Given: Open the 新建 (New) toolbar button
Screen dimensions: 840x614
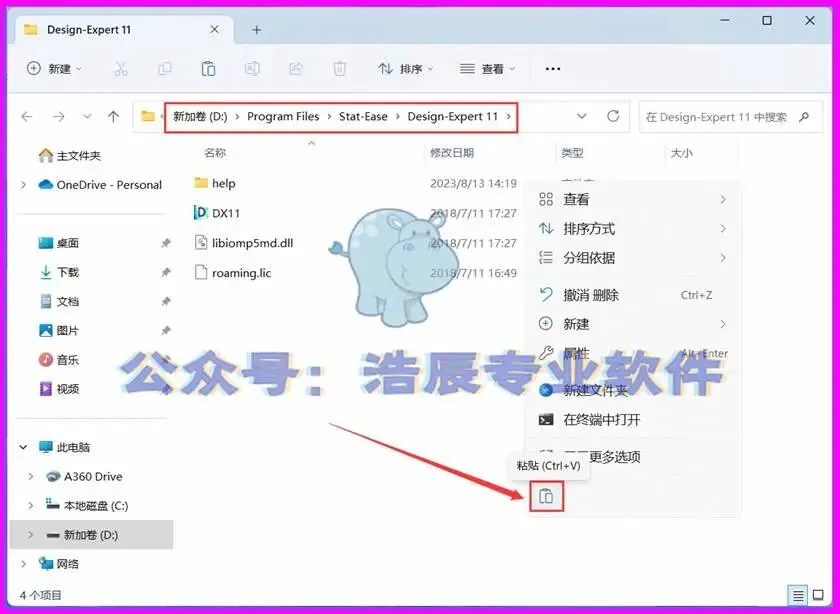Looking at the screenshot, I should tap(54, 69).
